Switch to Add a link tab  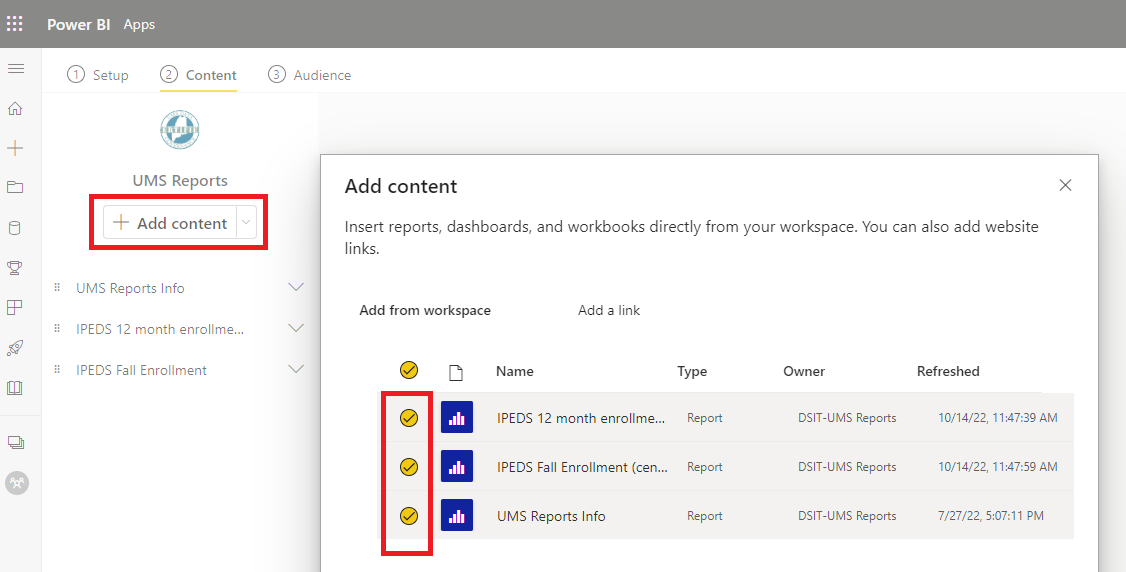click(609, 310)
